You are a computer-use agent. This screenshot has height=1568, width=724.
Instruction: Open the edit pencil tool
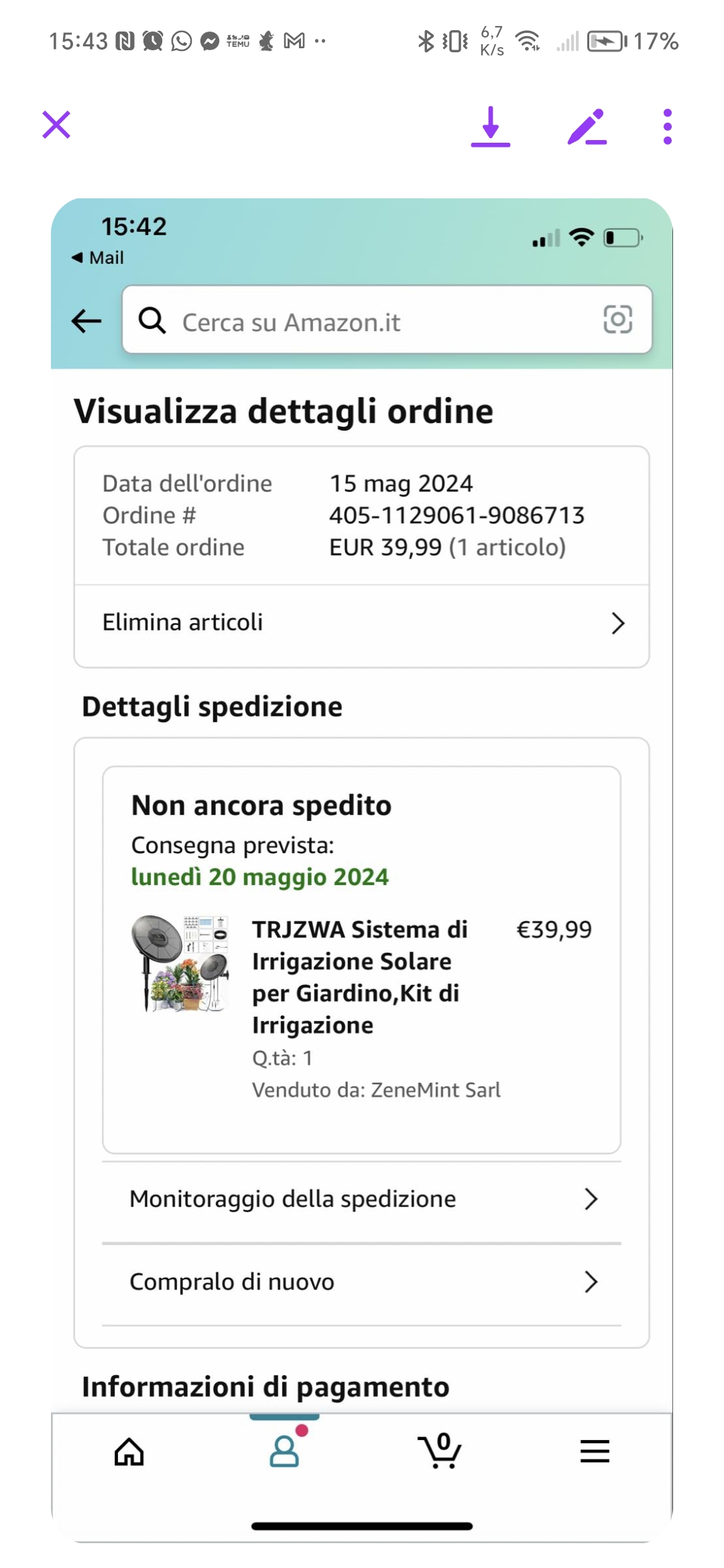click(587, 126)
